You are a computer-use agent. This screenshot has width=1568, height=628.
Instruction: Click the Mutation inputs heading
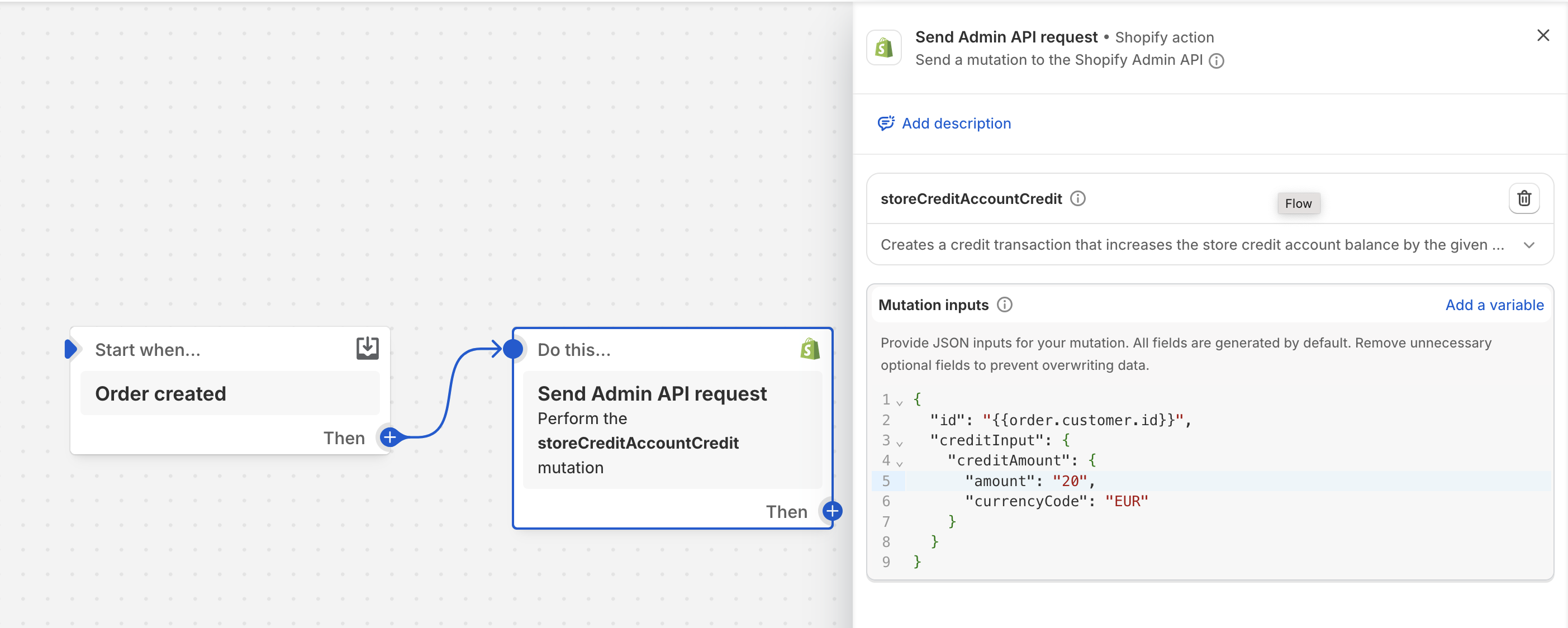pyautogui.click(x=933, y=305)
